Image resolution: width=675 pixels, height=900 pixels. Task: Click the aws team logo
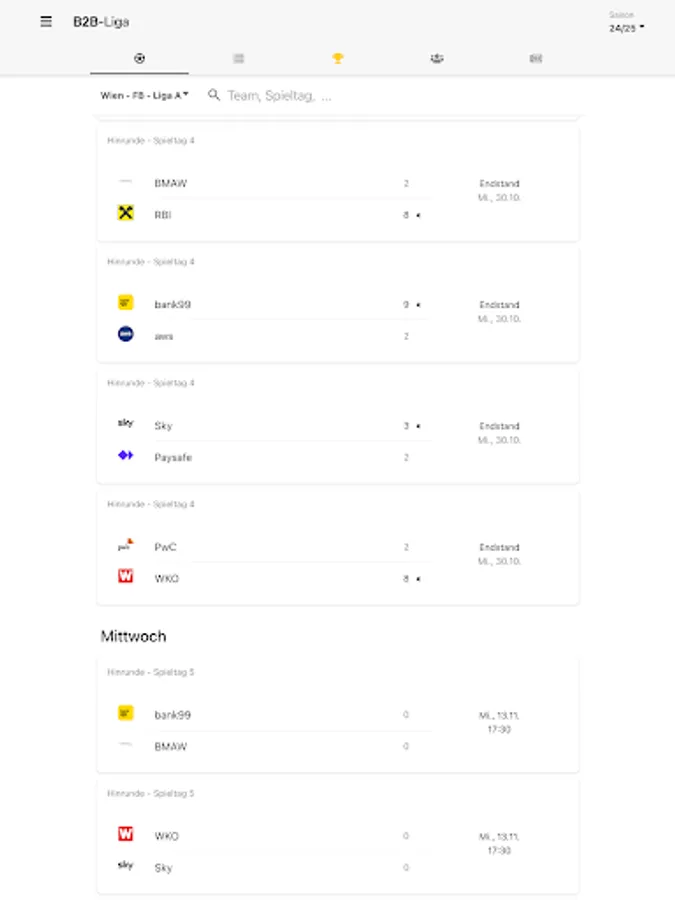click(x=124, y=335)
